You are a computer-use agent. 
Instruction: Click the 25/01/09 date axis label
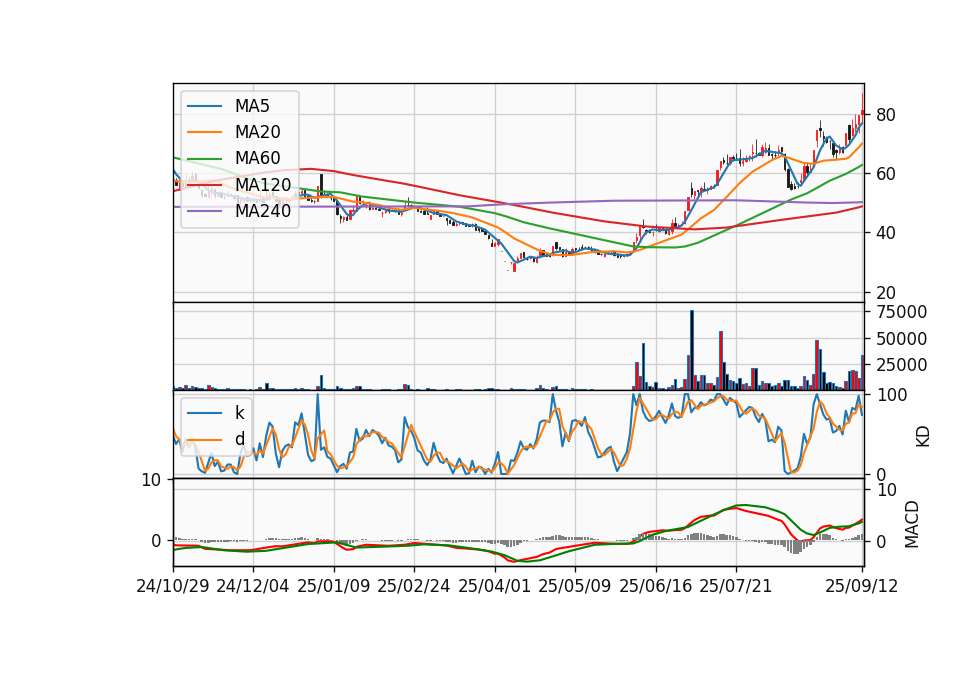click(334, 586)
